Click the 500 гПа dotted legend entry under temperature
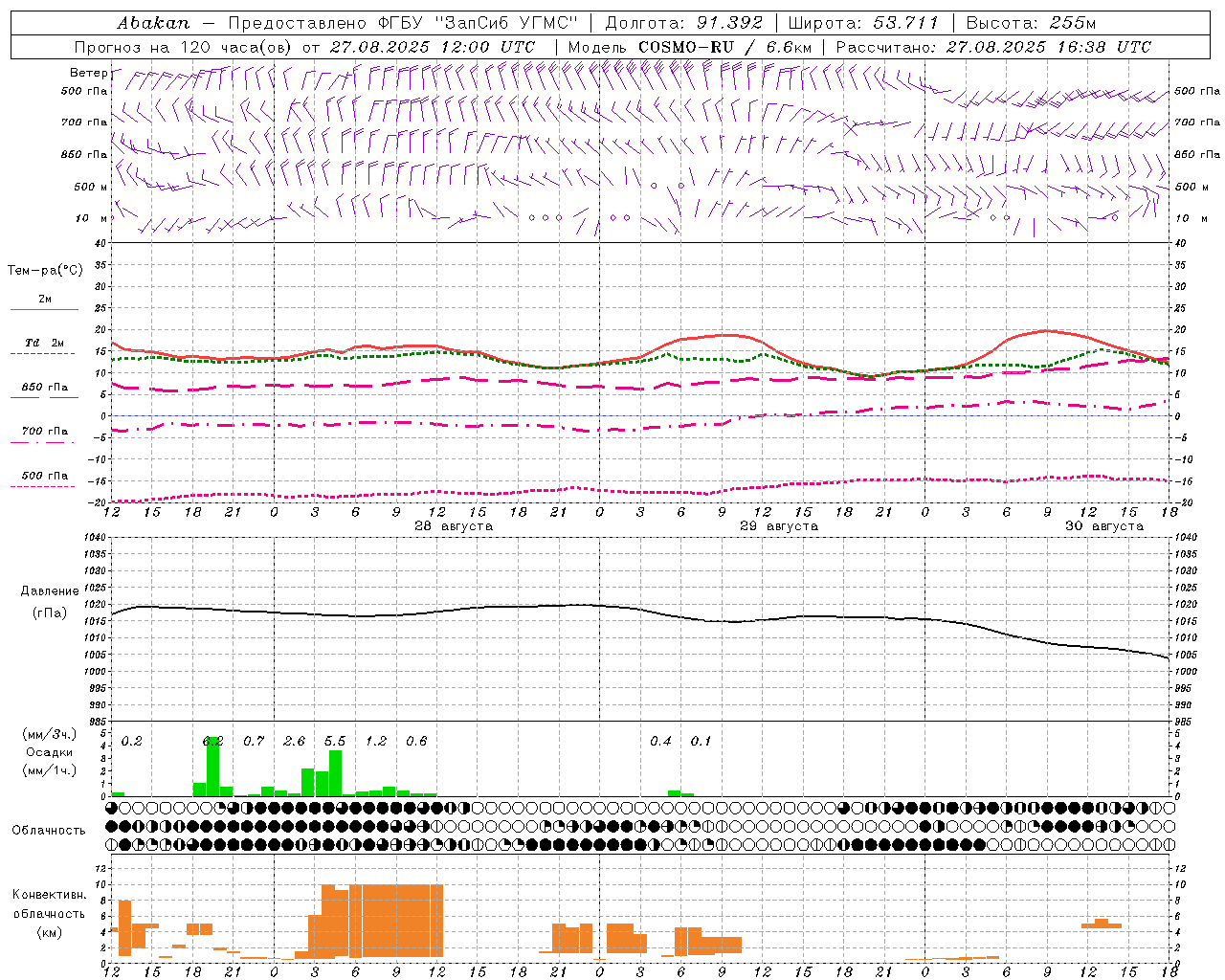1225x980 pixels. [44, 479]
